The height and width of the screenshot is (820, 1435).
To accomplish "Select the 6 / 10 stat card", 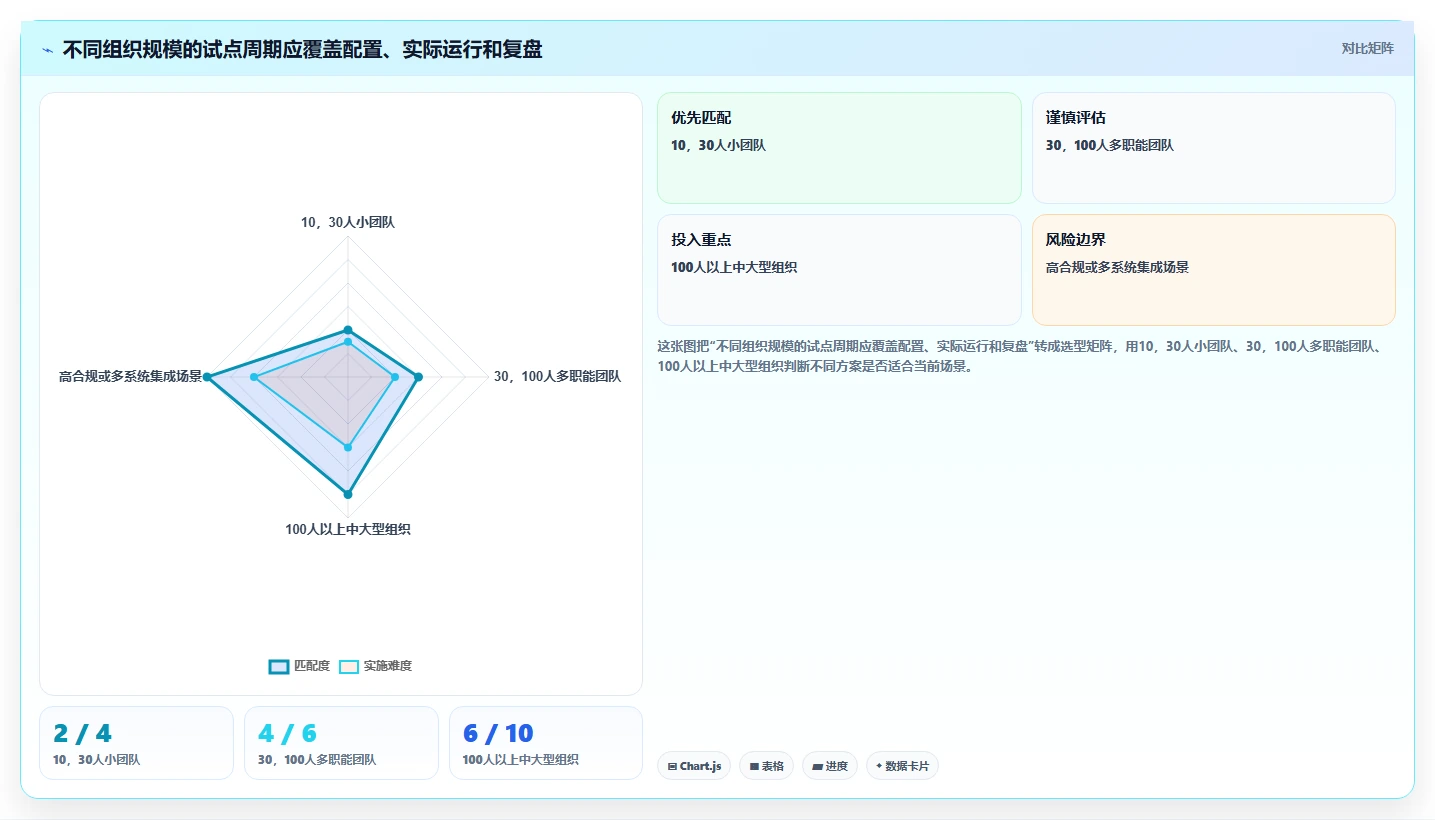I will click(546, 743).
